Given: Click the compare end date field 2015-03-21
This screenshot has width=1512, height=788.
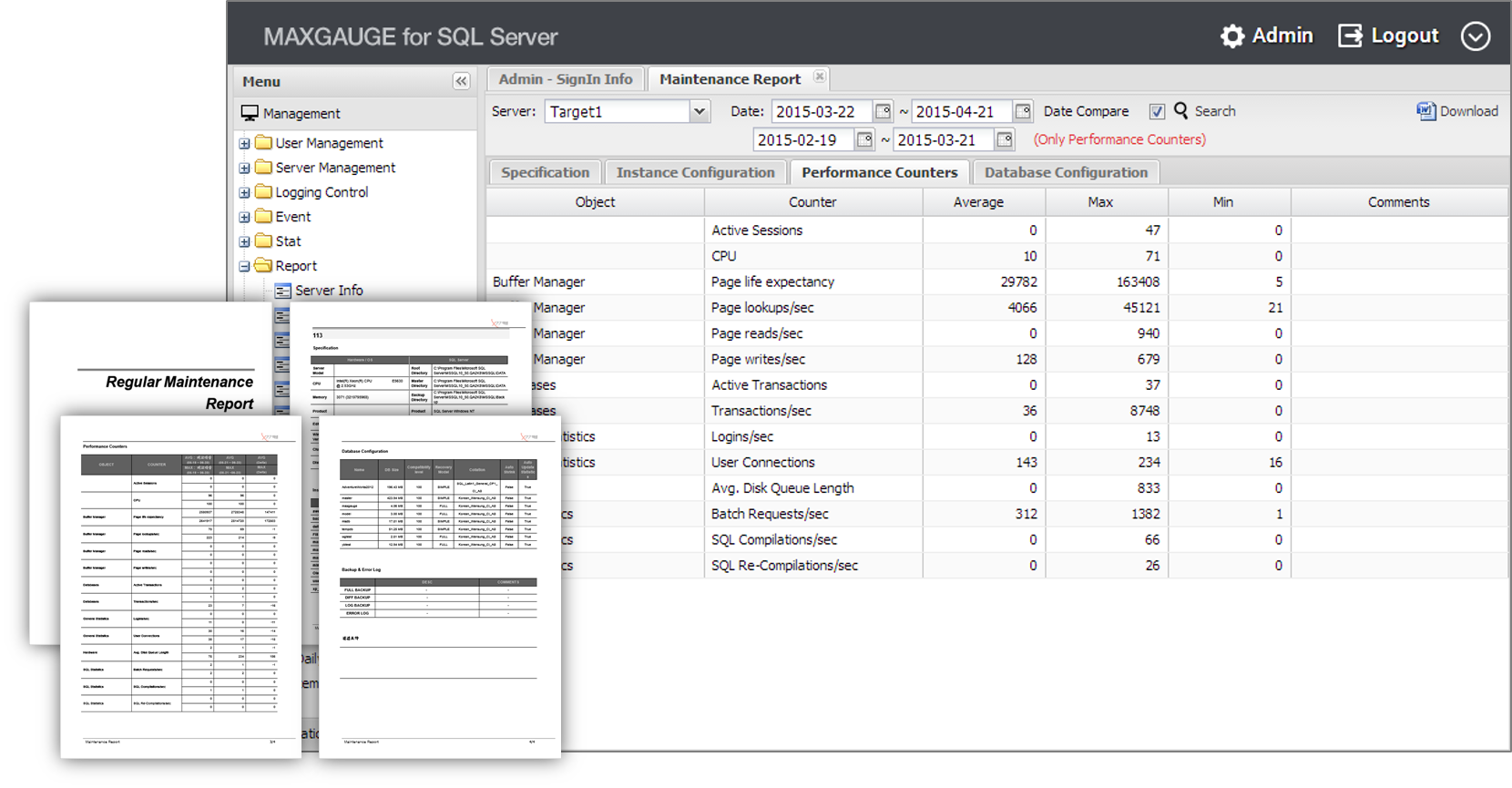Looking at the screenshot, I should [943, 139].
